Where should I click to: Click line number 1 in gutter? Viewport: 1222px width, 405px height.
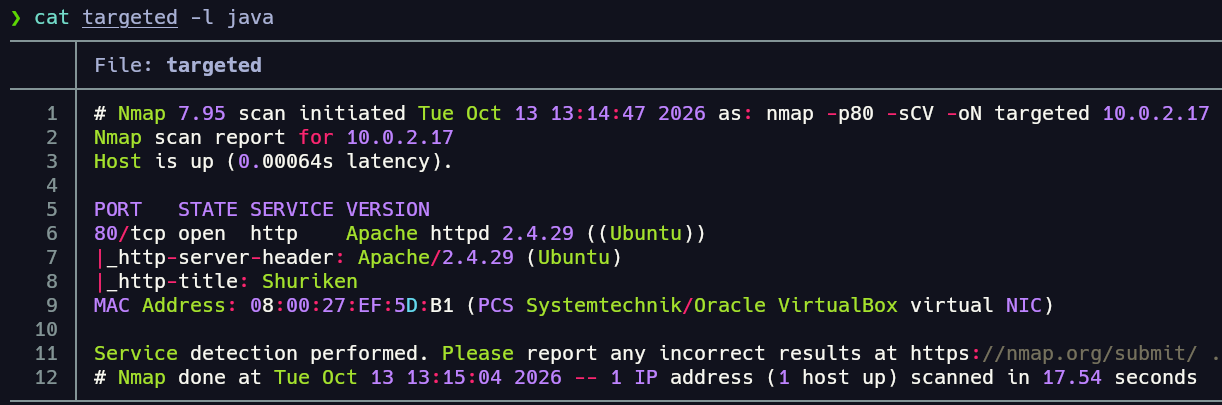tap(52, 113)
